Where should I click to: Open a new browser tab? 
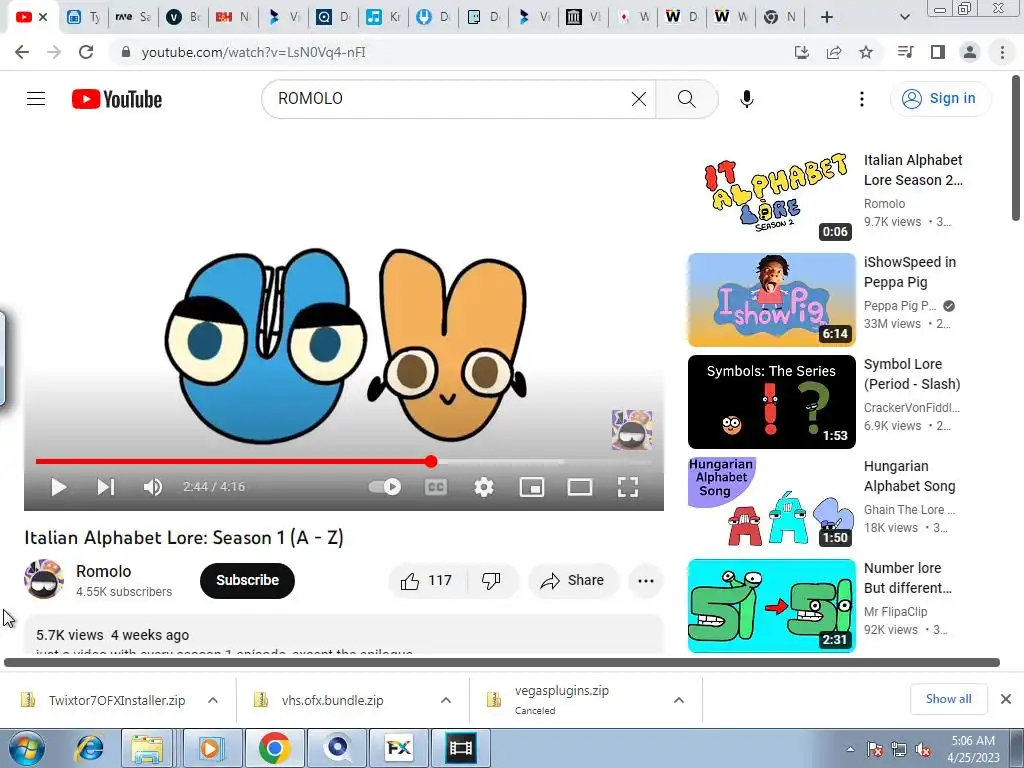click(827, 17)
